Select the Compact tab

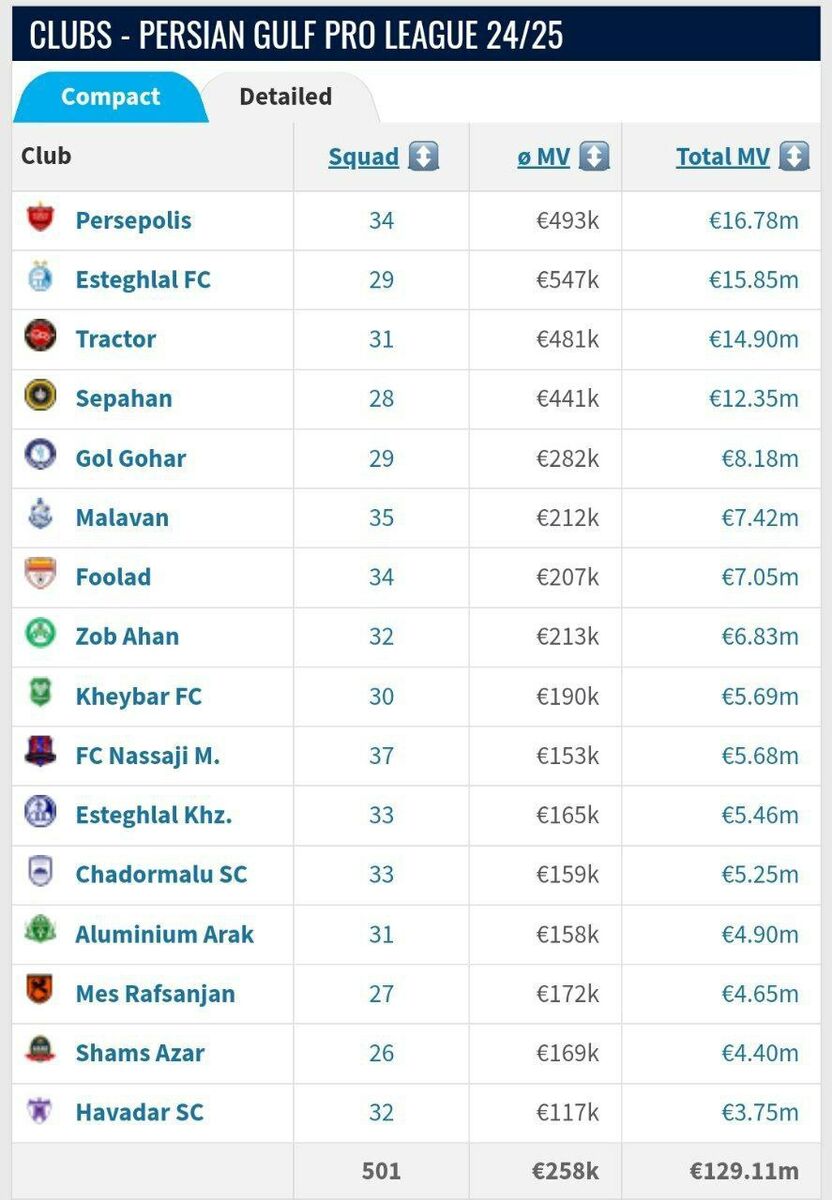tap(111, 96)
